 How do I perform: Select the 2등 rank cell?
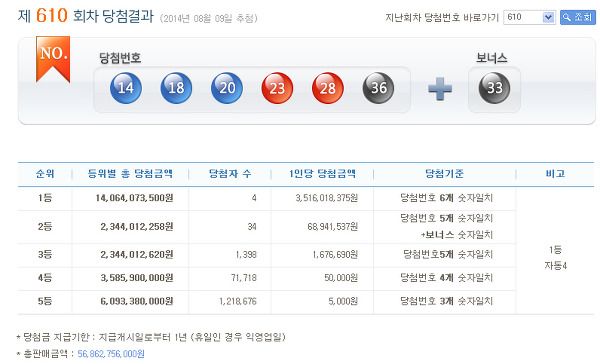click(x=45, y=227)
